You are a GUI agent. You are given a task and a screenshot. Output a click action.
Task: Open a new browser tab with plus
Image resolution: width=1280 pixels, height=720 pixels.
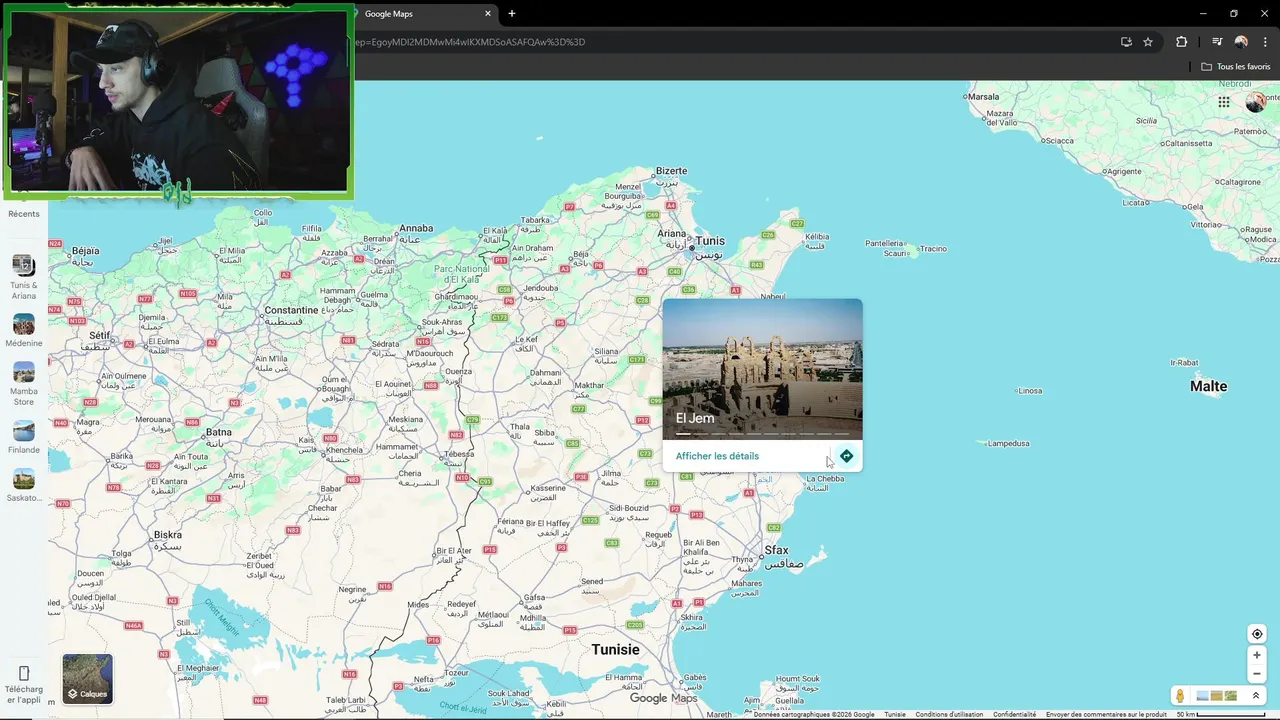[512, 14]
